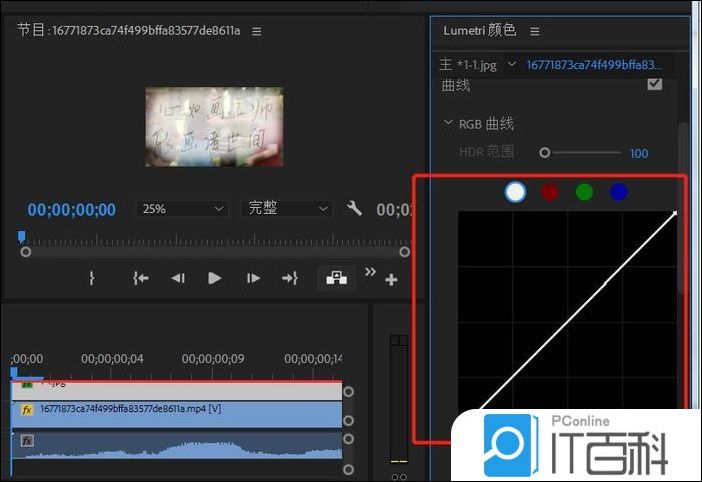
Task: Step forward one frame
Action: click(x=253, y=279)
